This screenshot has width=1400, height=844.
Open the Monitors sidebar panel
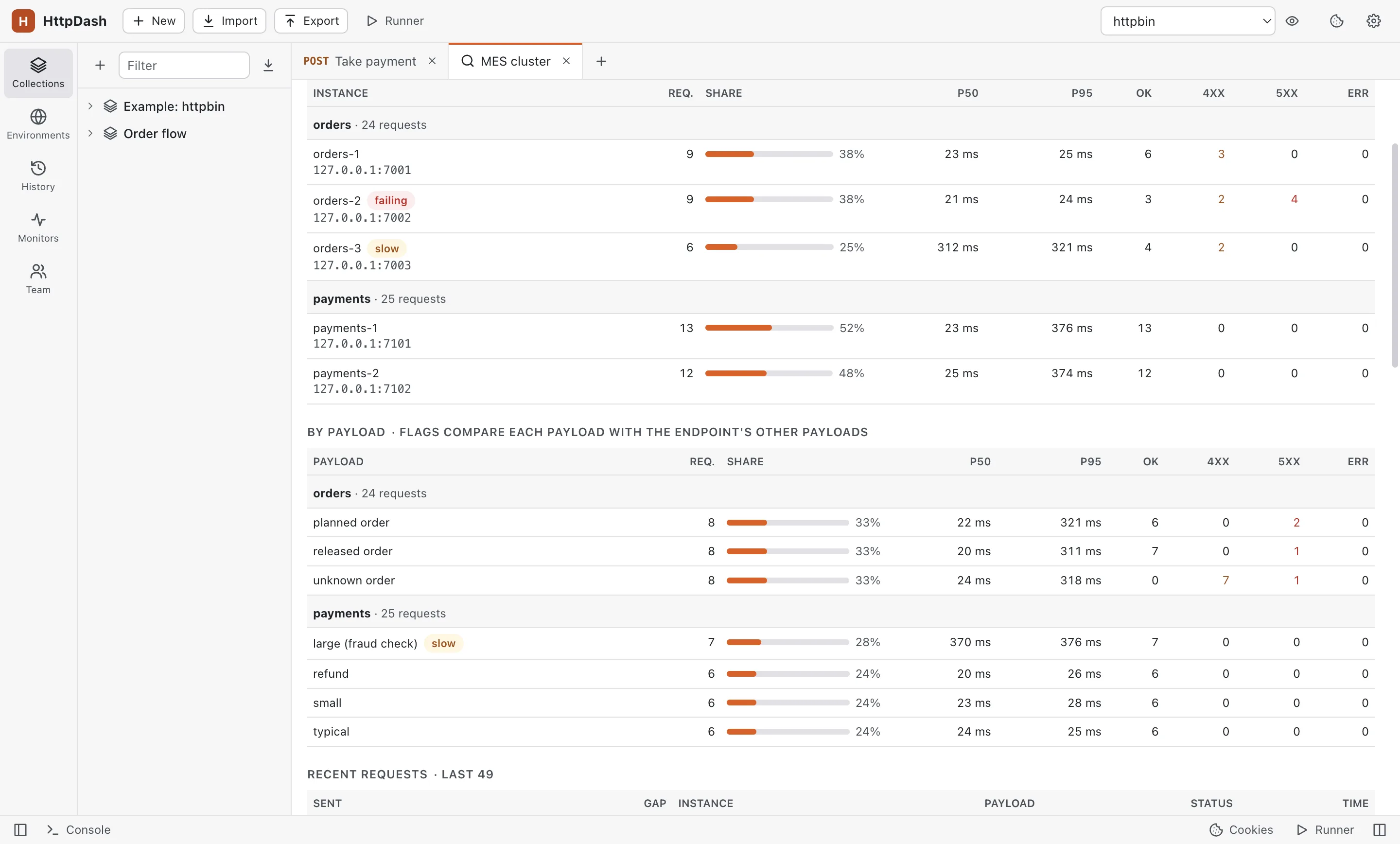[38, 228]
